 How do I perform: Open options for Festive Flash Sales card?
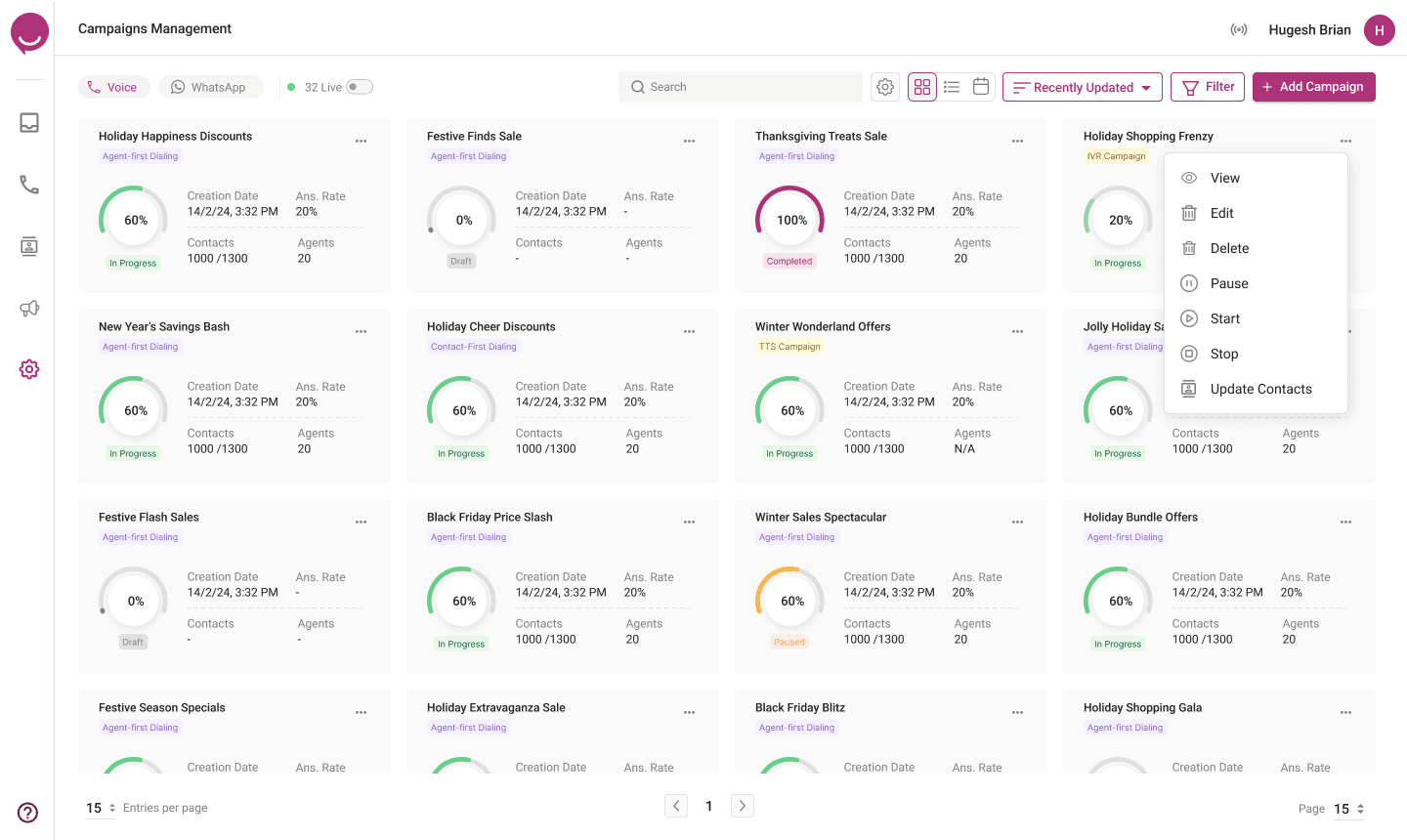tap(362, 523)
